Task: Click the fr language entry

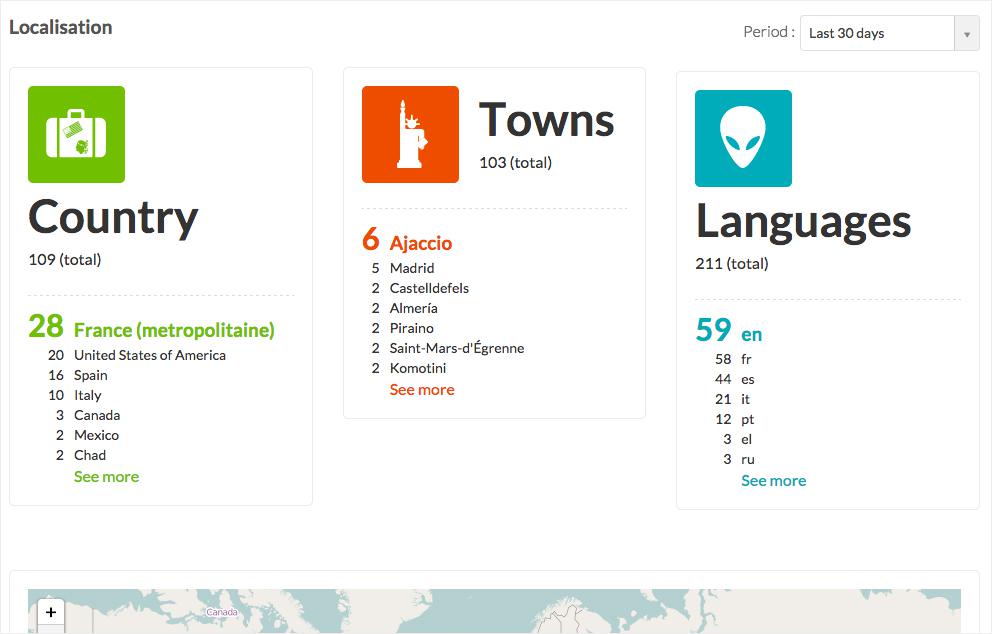Action: tap(746, 359)
